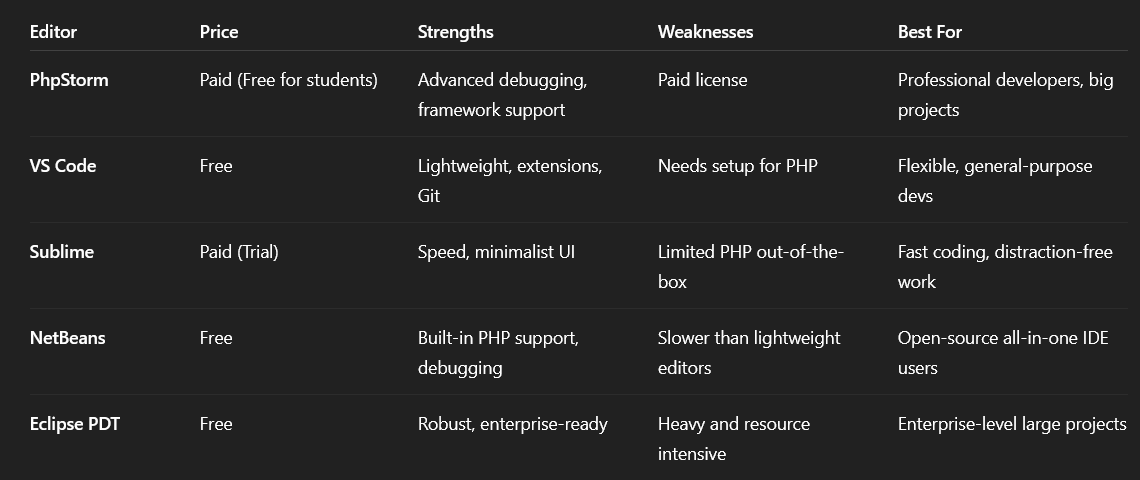Click the Editor column header
The image size is (1140, 480).
[53, 32]
